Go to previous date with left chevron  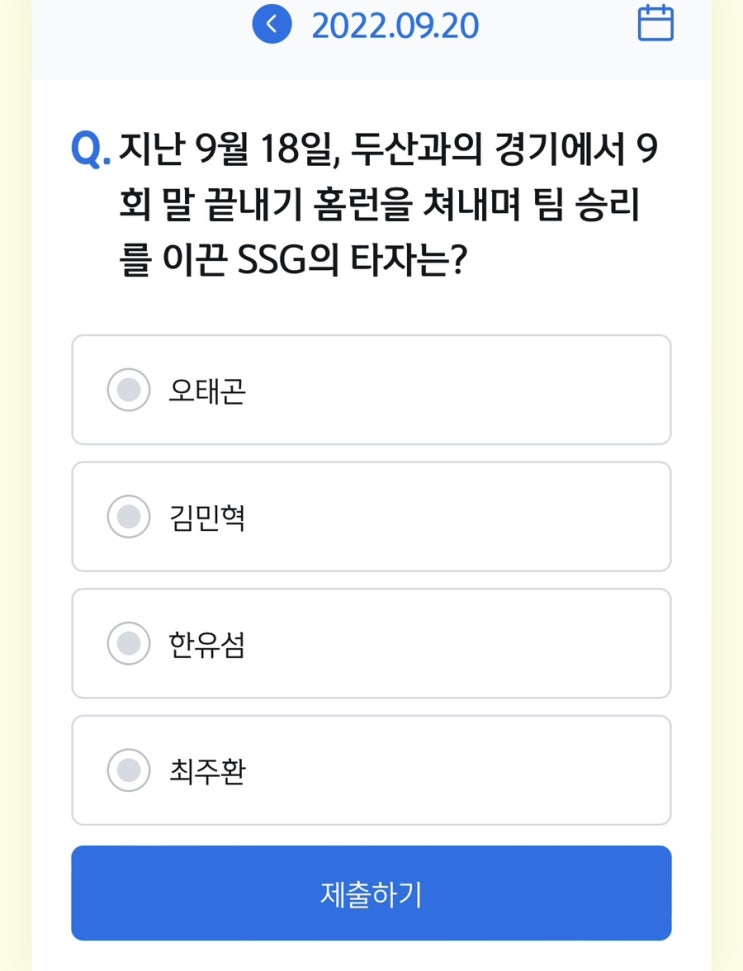(x=272, y=25)
